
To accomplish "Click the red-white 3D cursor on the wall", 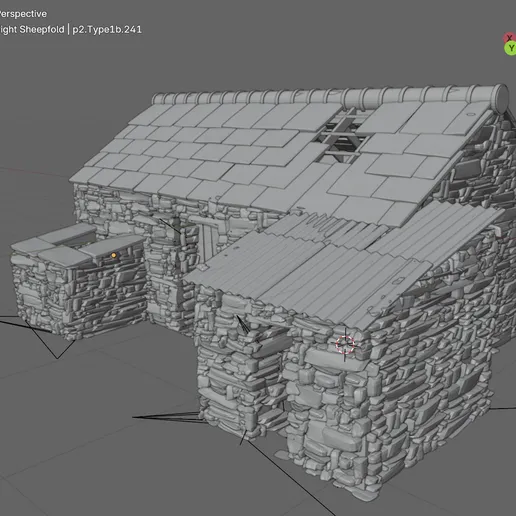I will tap(345, 344).
